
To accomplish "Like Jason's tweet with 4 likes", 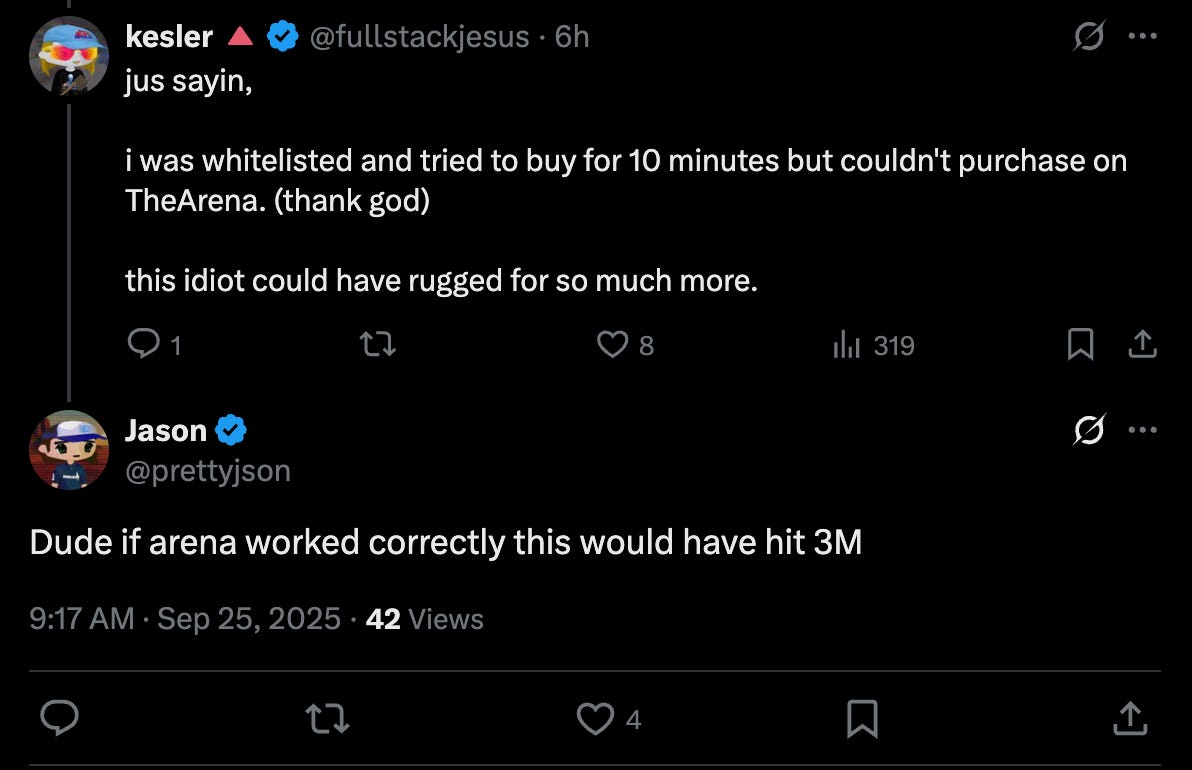I will [597, 718].
